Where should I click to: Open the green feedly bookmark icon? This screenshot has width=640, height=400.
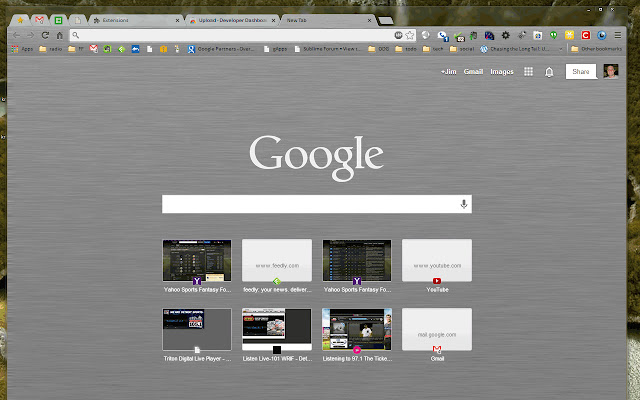coord(121,49)
